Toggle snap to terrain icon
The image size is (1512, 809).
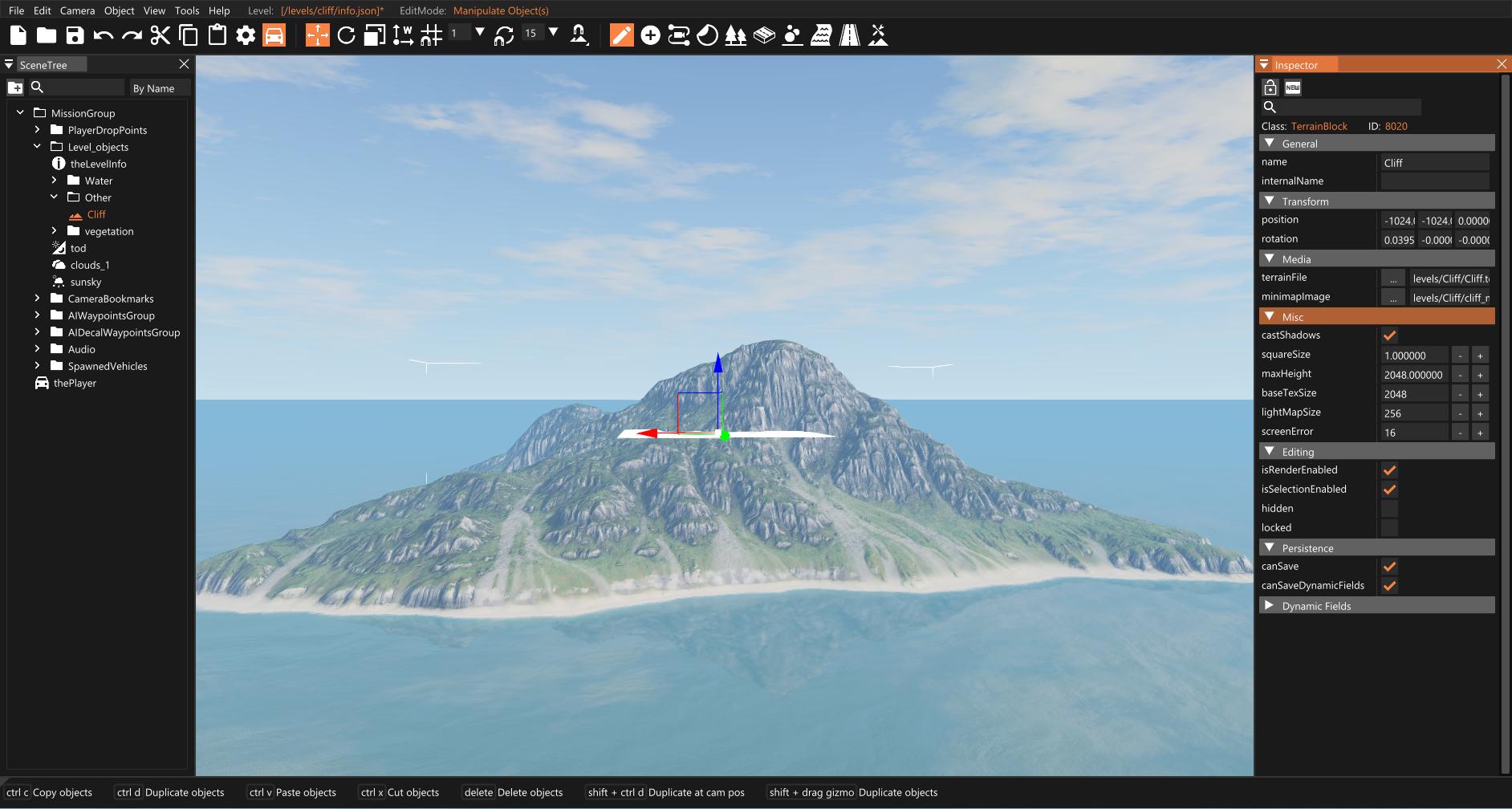[579, 35]
